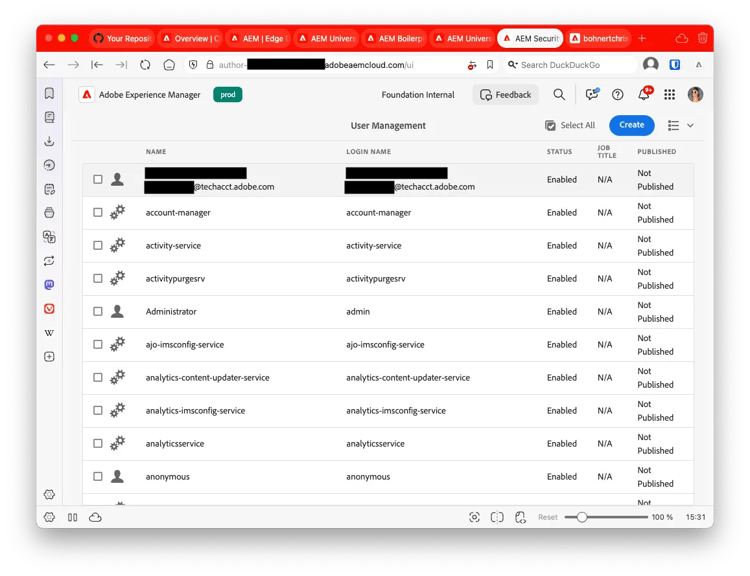The height and width of the screenshot is (576, 750).
Task: Open the Adobe solutions grid switcher
Action: (x=669, y=95)
